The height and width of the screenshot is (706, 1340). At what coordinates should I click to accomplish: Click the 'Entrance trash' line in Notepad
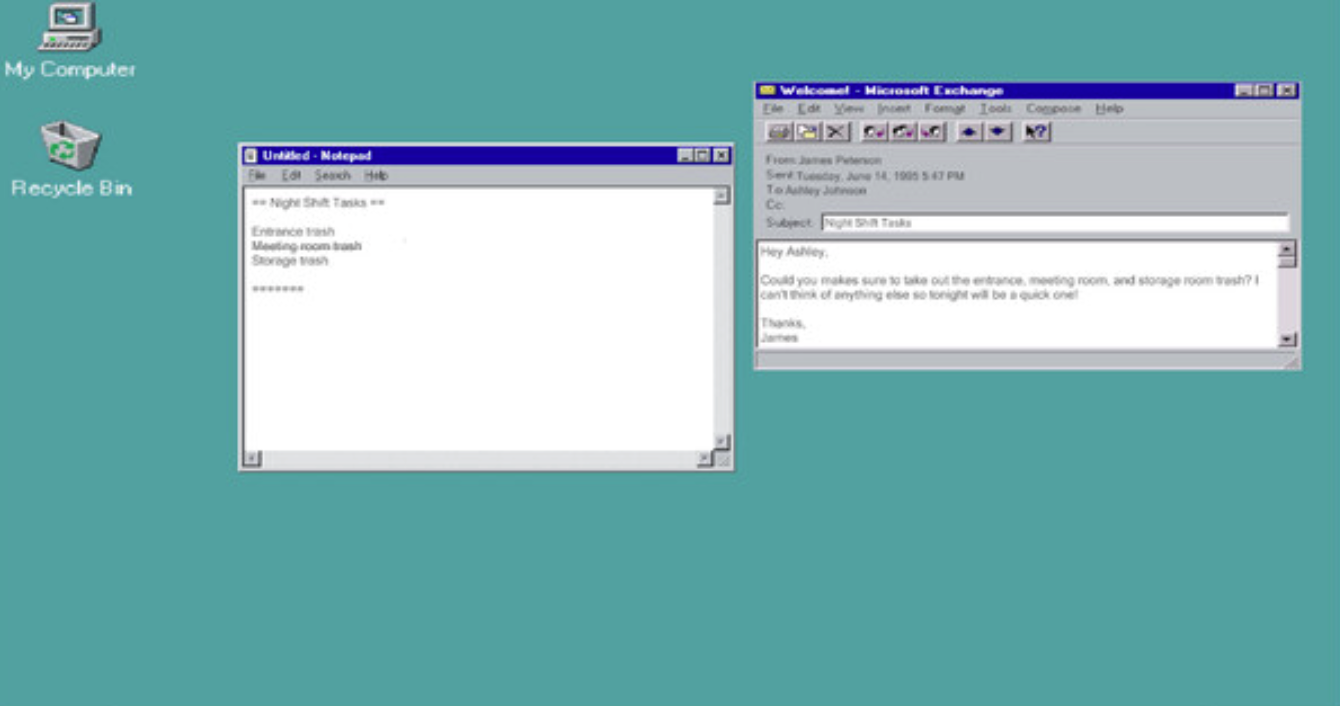pos(293,232)
